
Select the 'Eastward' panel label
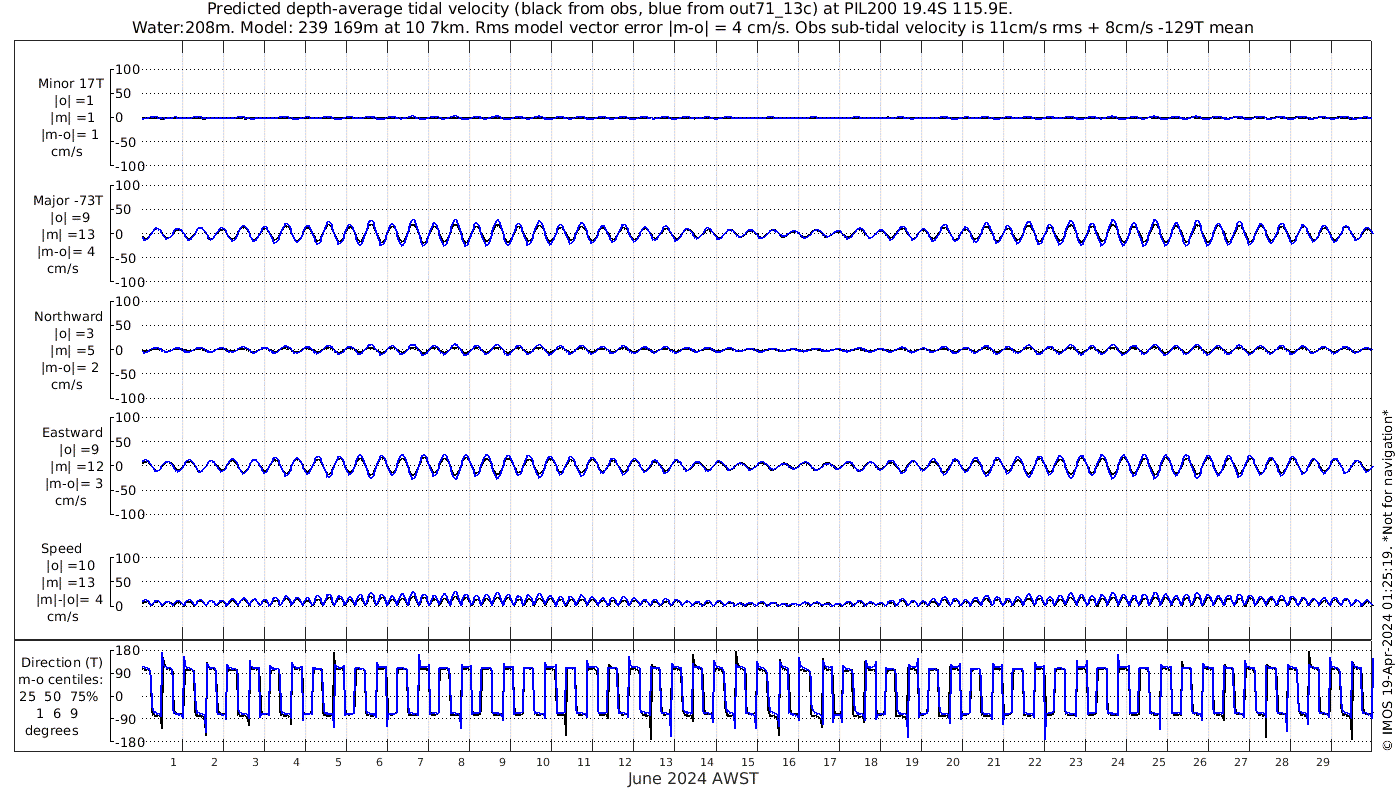(73, 432)
